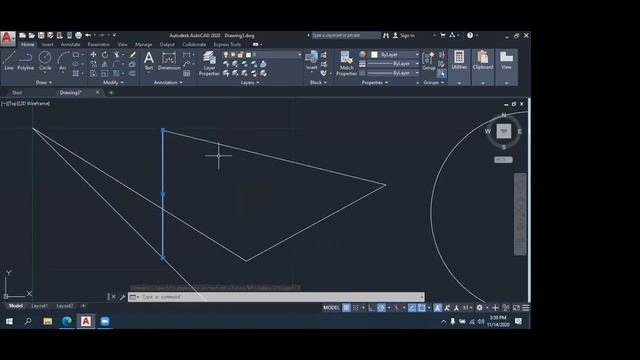The width and height of the screenshot is (640, 360).
Task: Open the Parametric ribbon tab
Action: pos(98,44)
